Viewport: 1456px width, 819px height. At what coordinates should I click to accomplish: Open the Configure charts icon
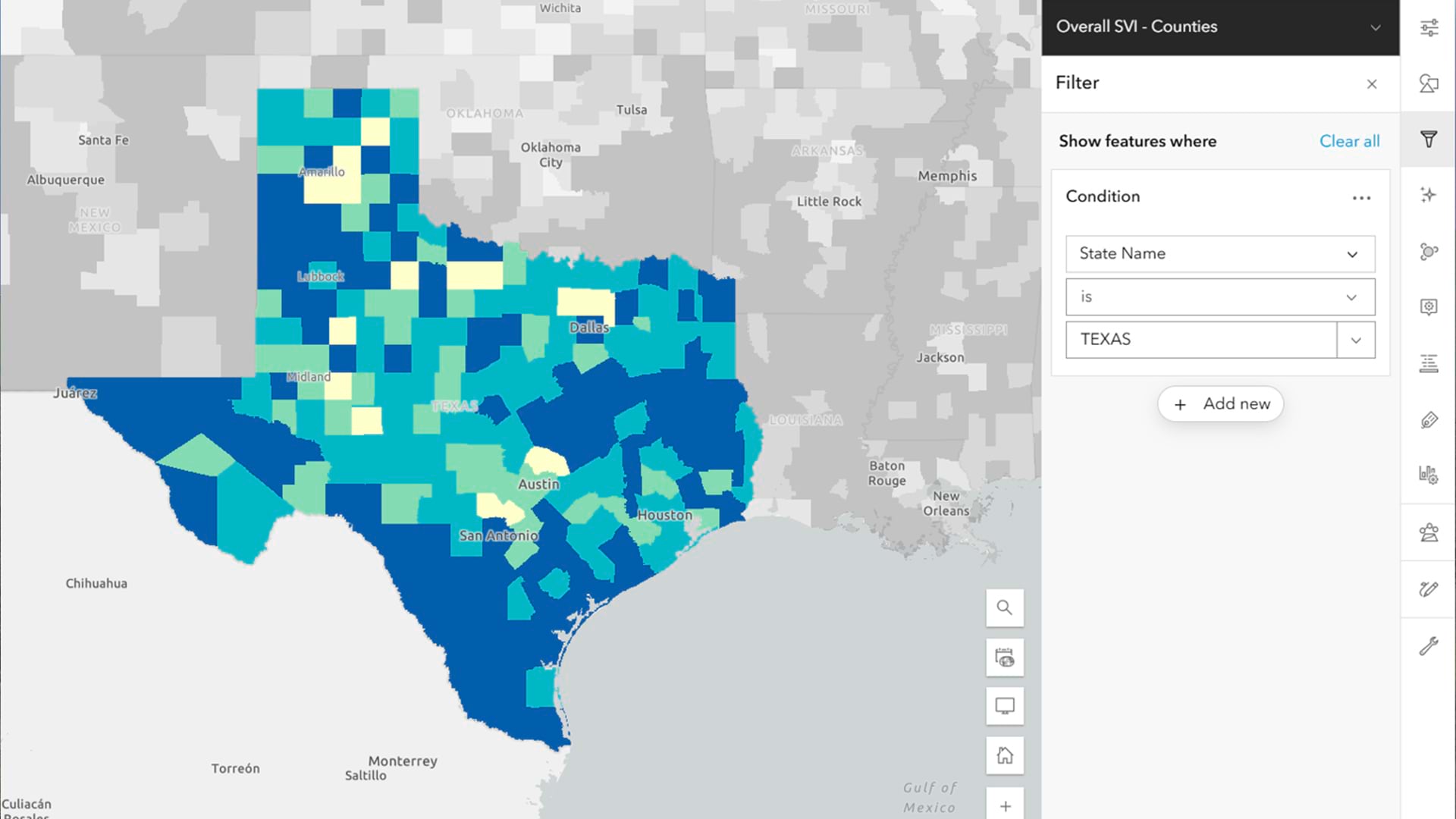click(1429, 475)
